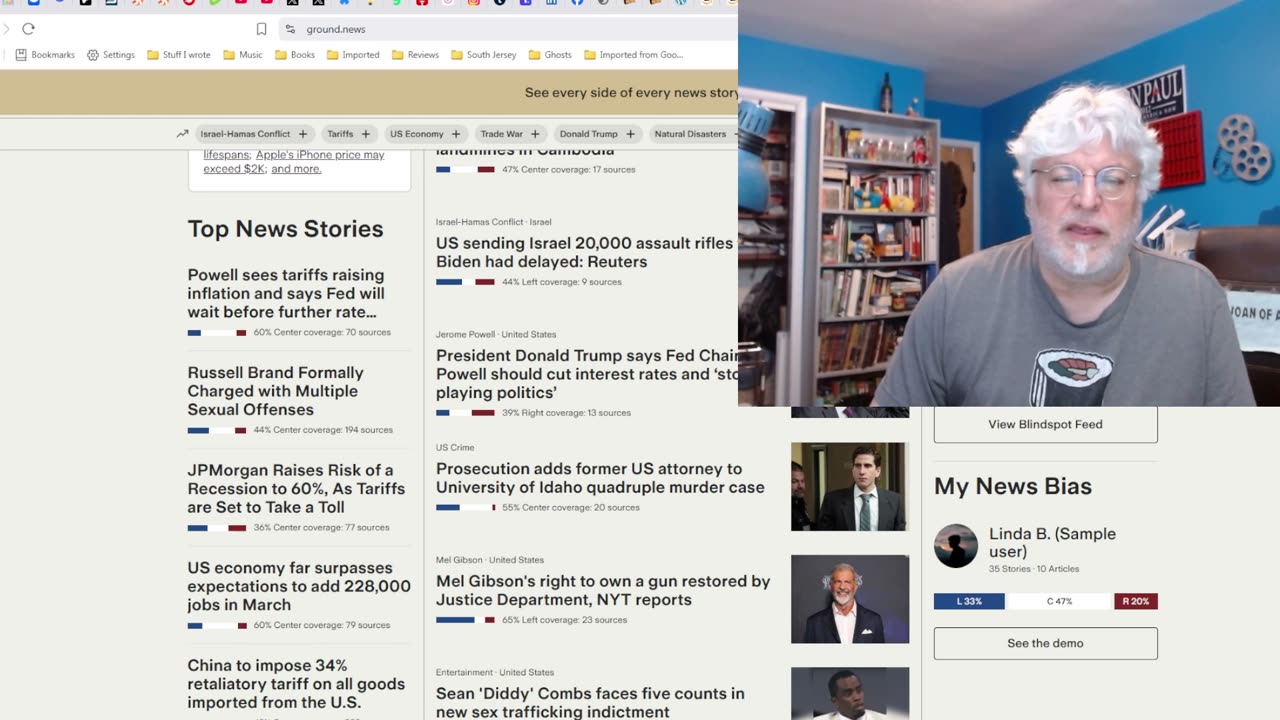Open the Books bookmark folder
Viewport: 1280px width, 720px height.
coord(295,55)
